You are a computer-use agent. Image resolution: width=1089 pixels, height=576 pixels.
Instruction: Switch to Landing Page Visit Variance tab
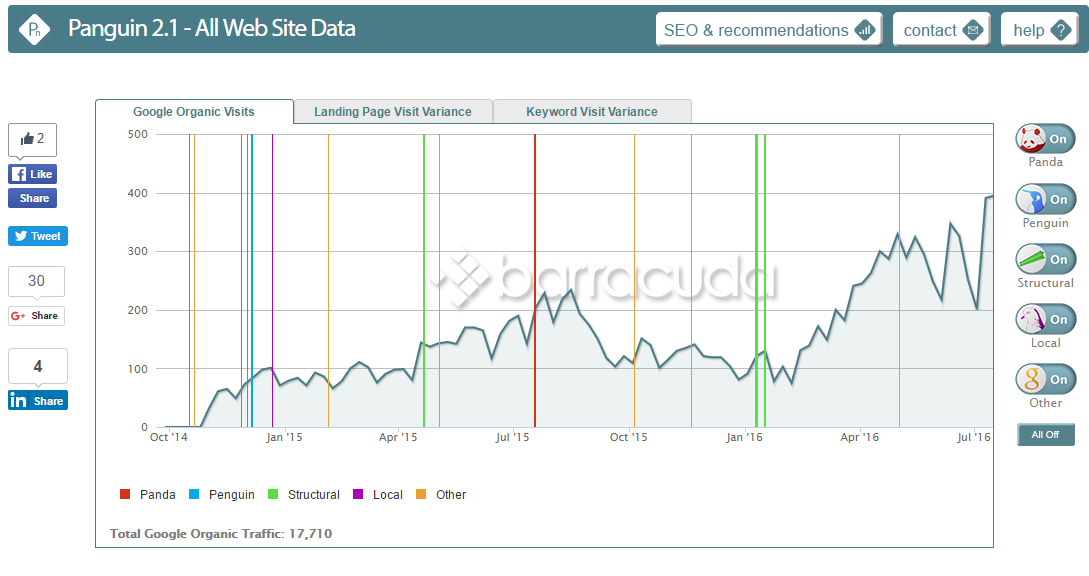pos(392,111)
